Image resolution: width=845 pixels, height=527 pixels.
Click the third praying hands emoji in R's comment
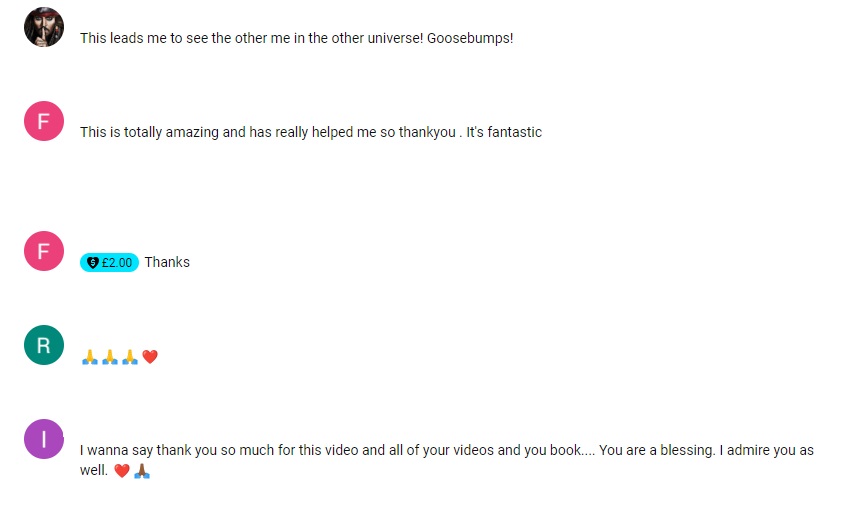129,357
